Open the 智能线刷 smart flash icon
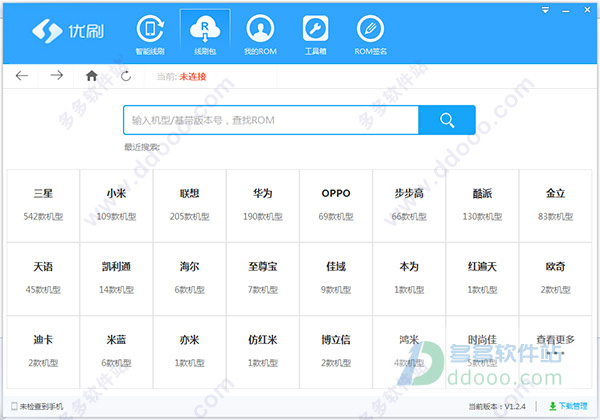Viewport: 600px width, 420px height. pyautogui.click(x=150, y=29)
